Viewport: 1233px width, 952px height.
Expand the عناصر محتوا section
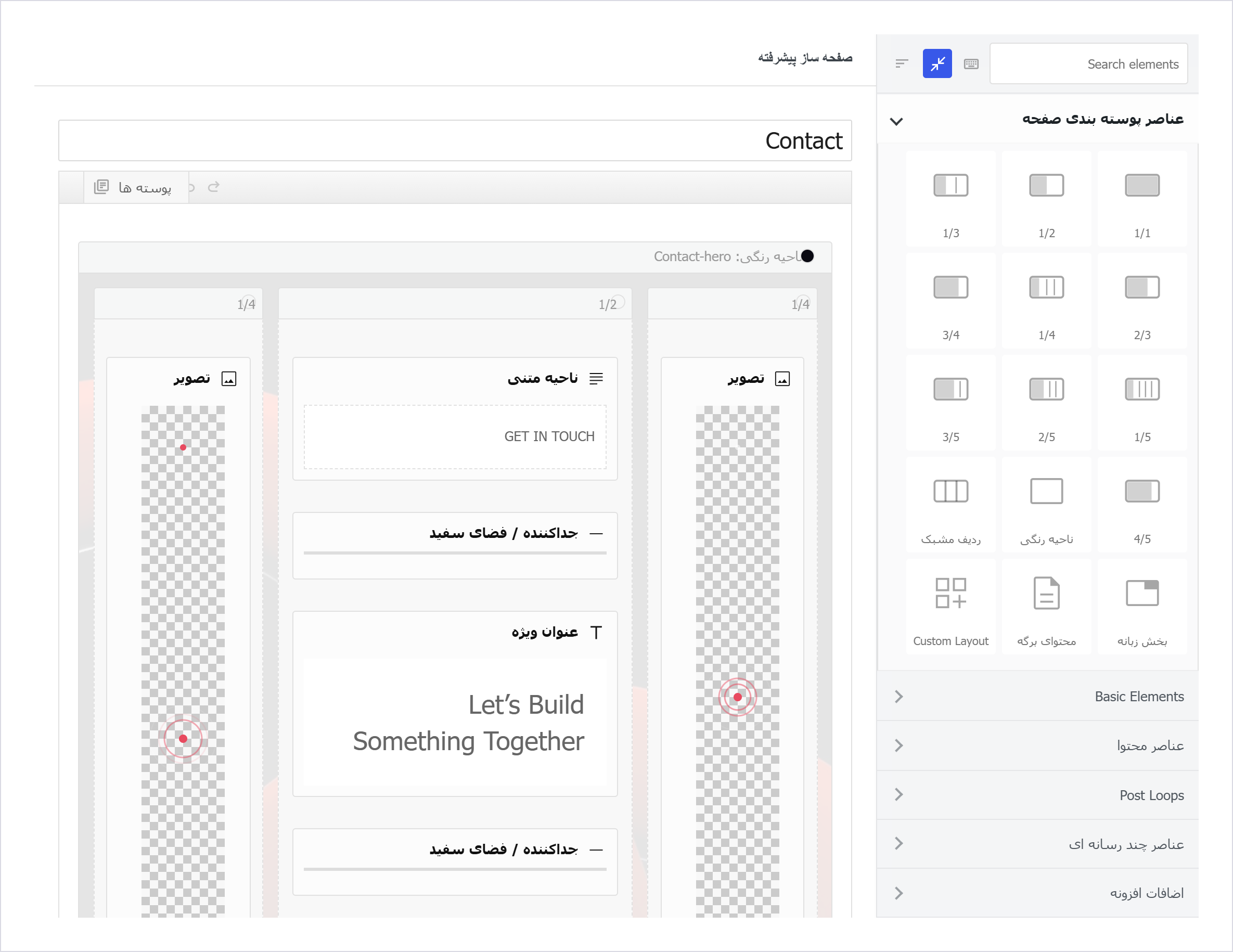(1037, 745)
